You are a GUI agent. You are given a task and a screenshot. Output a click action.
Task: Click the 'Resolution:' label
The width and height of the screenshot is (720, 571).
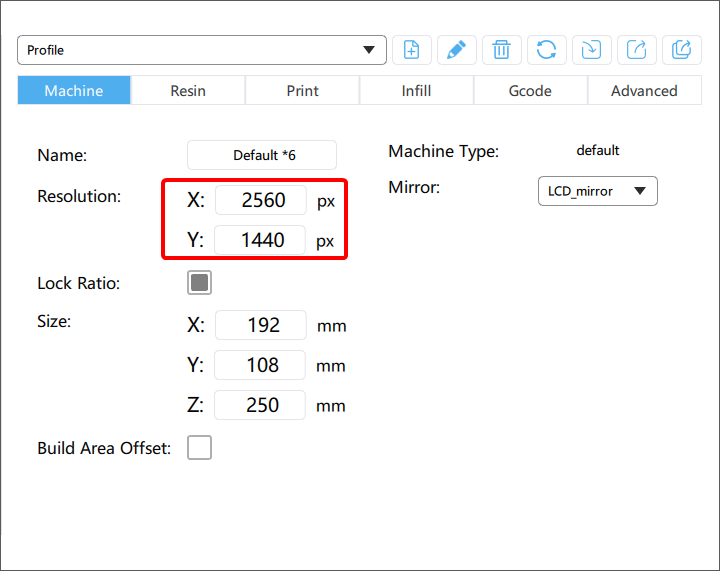[79, 196]
